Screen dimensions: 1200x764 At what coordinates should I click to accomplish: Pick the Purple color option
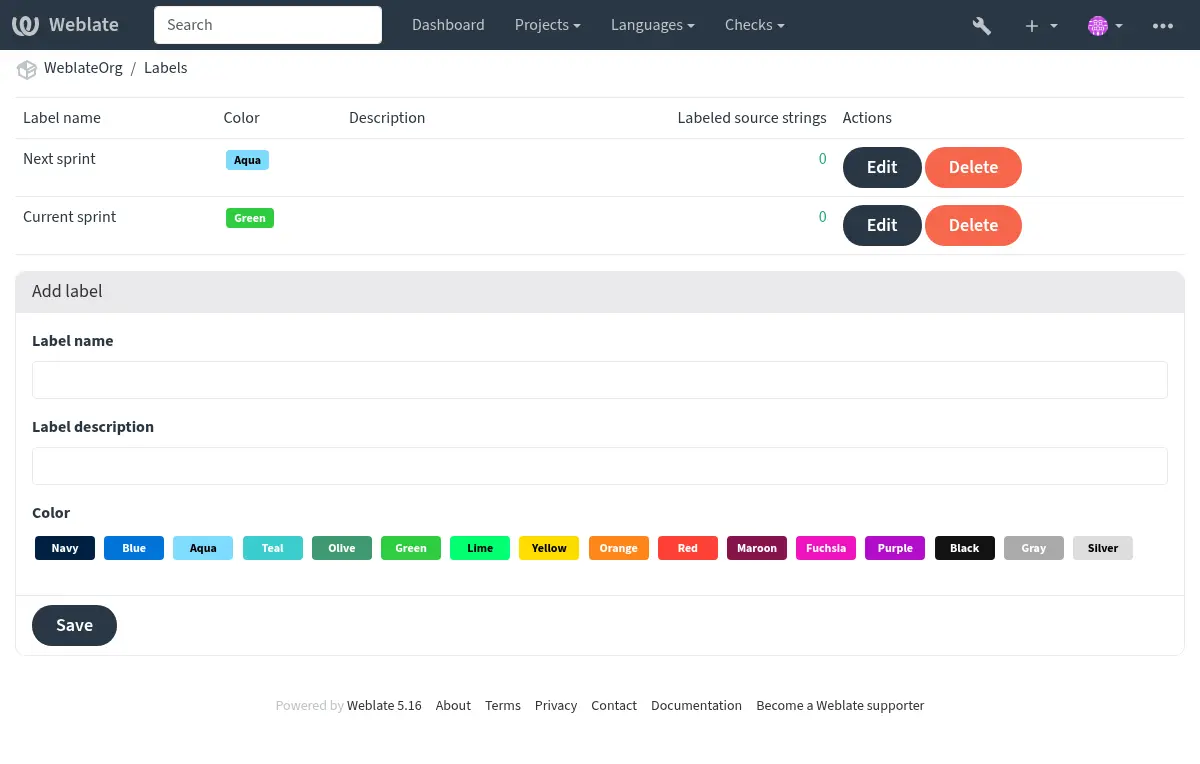(x=895, y=548)
